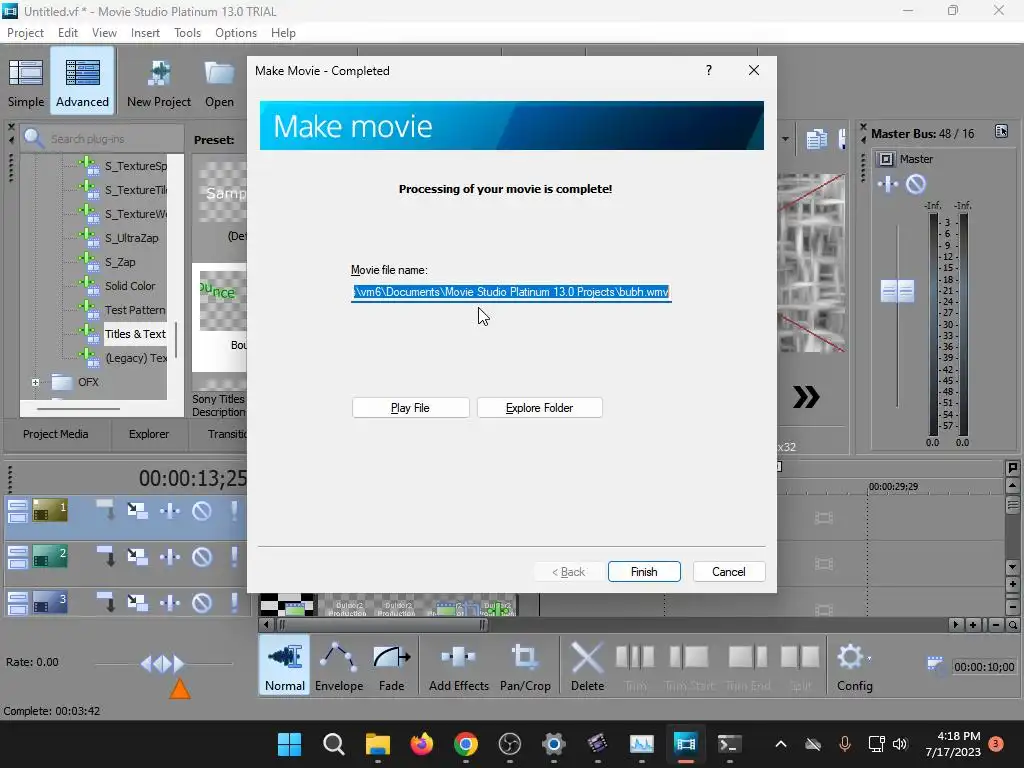Open the Pan/Crop tool
Viewport: 1024px width, 768px height.
[x=525, y=667]
